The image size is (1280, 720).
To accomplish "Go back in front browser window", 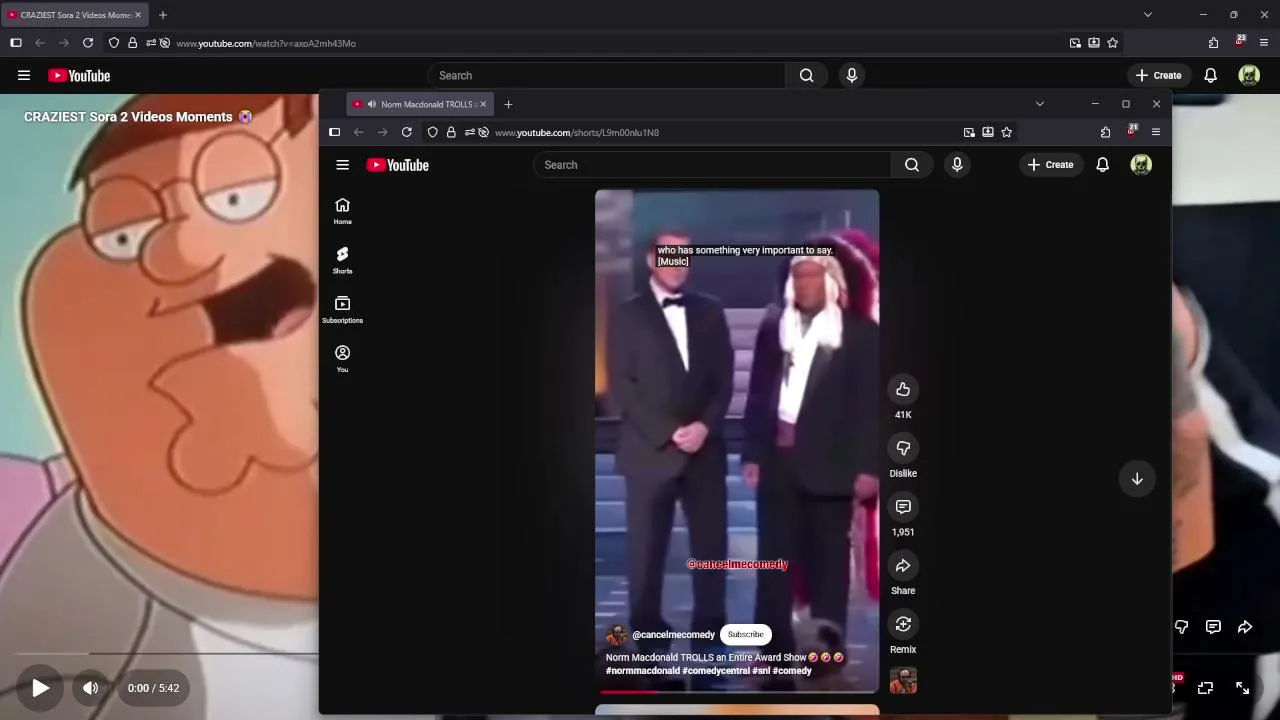I will coord(358,132).
